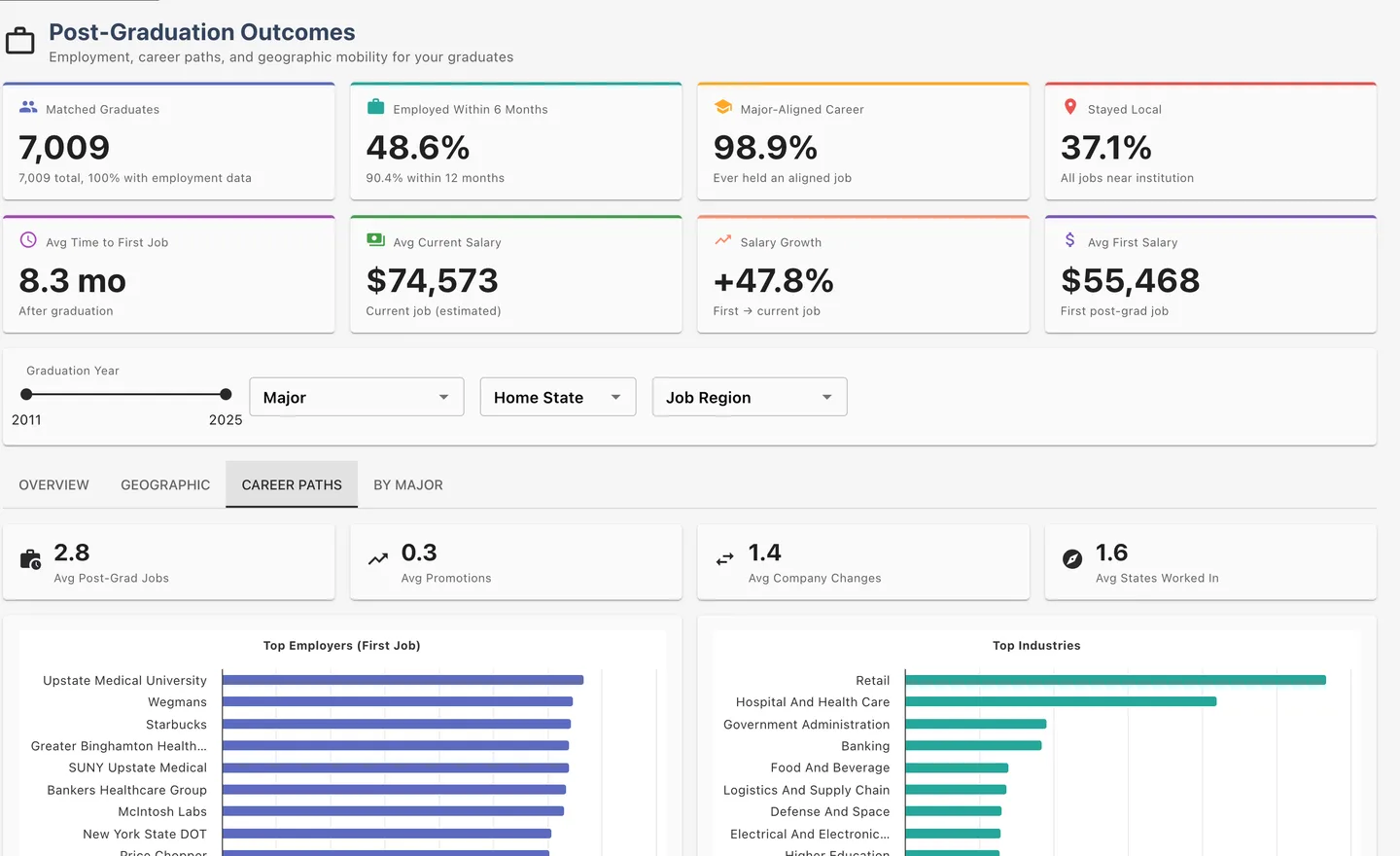This screenshot has width=1400, height=856.
Task: Click the Greater Binghamton Health label
Action: 119,746
